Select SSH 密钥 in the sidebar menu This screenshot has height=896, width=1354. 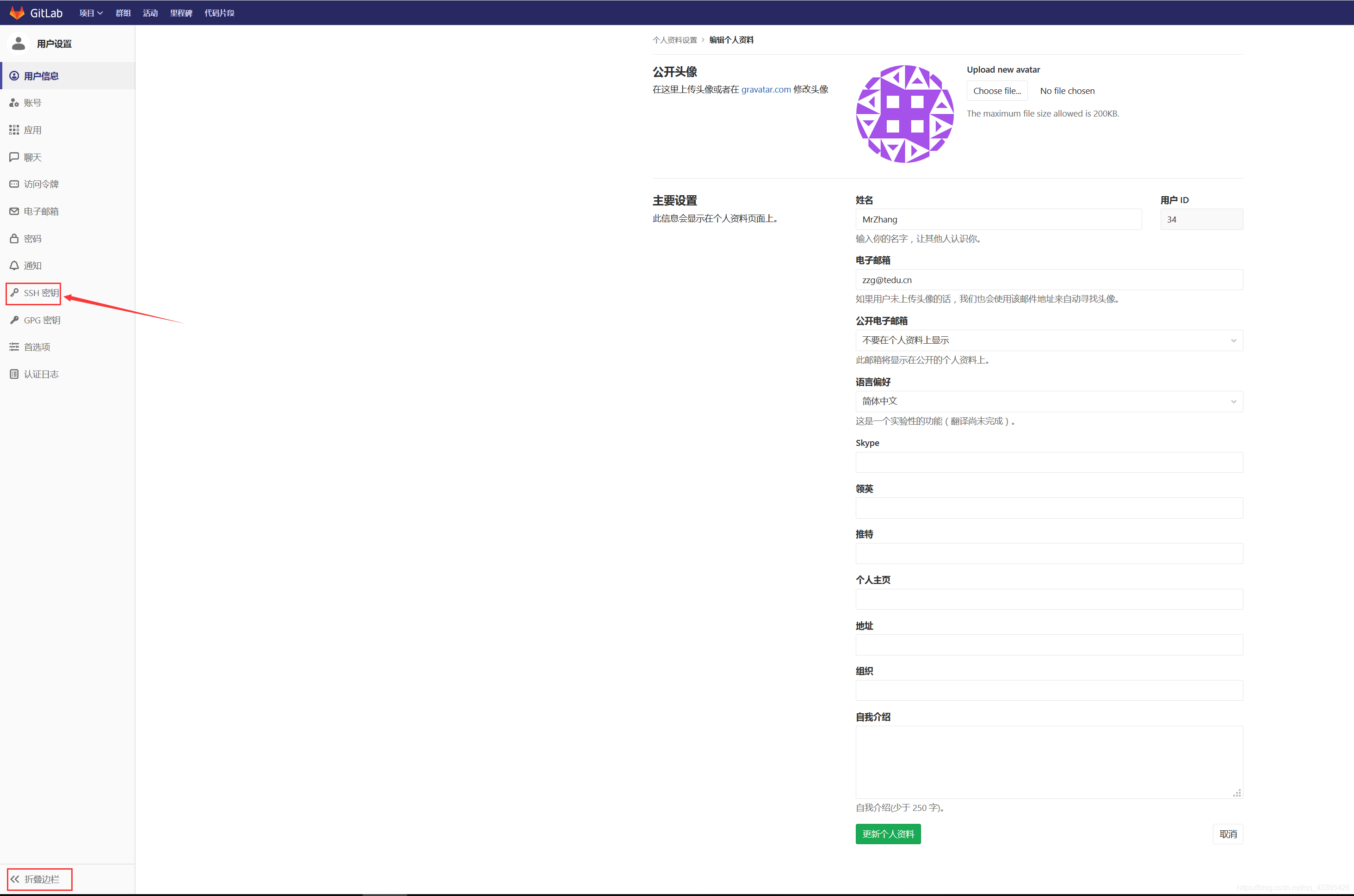pos(68,293)
